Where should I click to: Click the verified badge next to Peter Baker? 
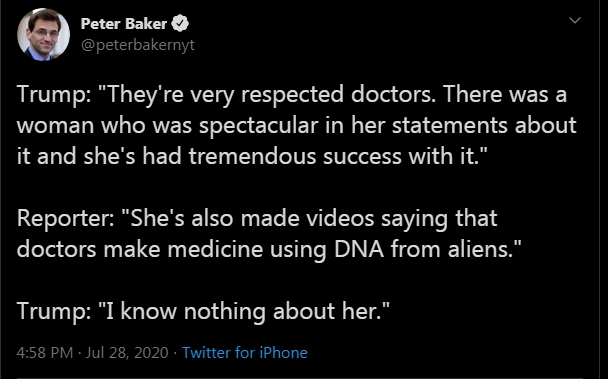coord(180,24)
